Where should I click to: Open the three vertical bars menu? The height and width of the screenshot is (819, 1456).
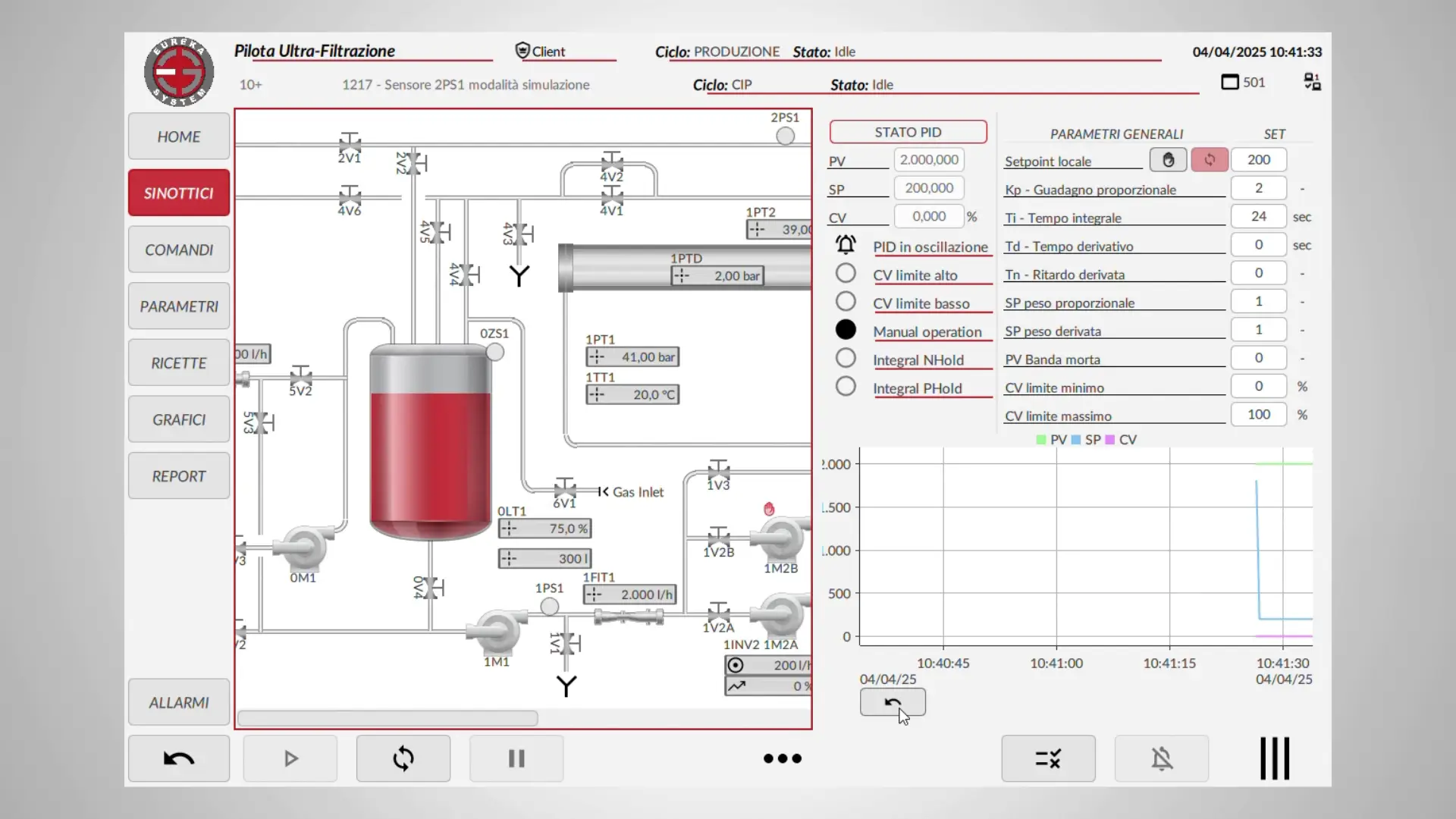[x=1275, y=758]
